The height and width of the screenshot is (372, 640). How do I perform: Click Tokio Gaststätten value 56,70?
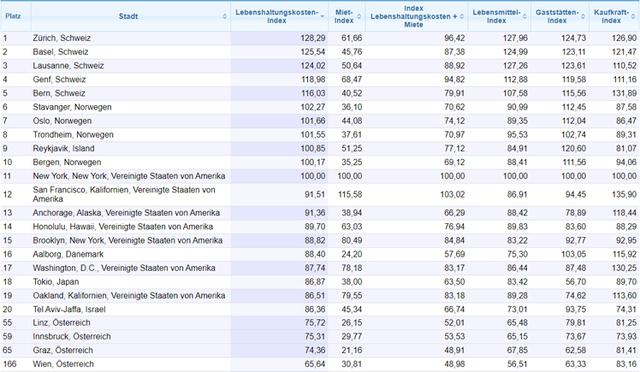click(576, 282)
